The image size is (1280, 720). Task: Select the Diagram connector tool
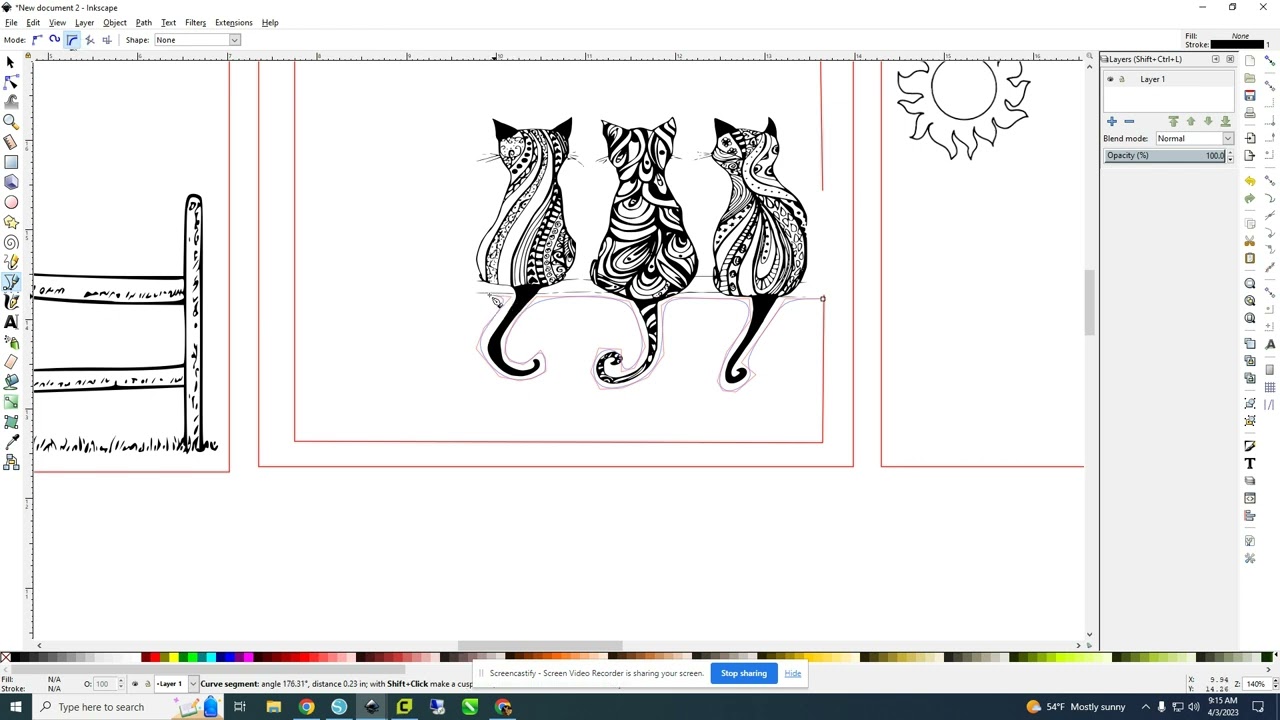click(11, 462)
